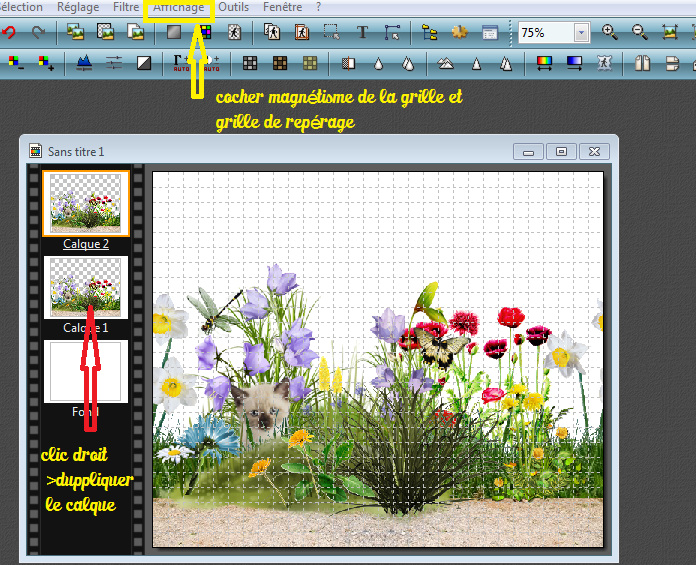The height and width of the screenshot is (565, 696).
Task: Open the ? help menu
Action: click(318, 7)
